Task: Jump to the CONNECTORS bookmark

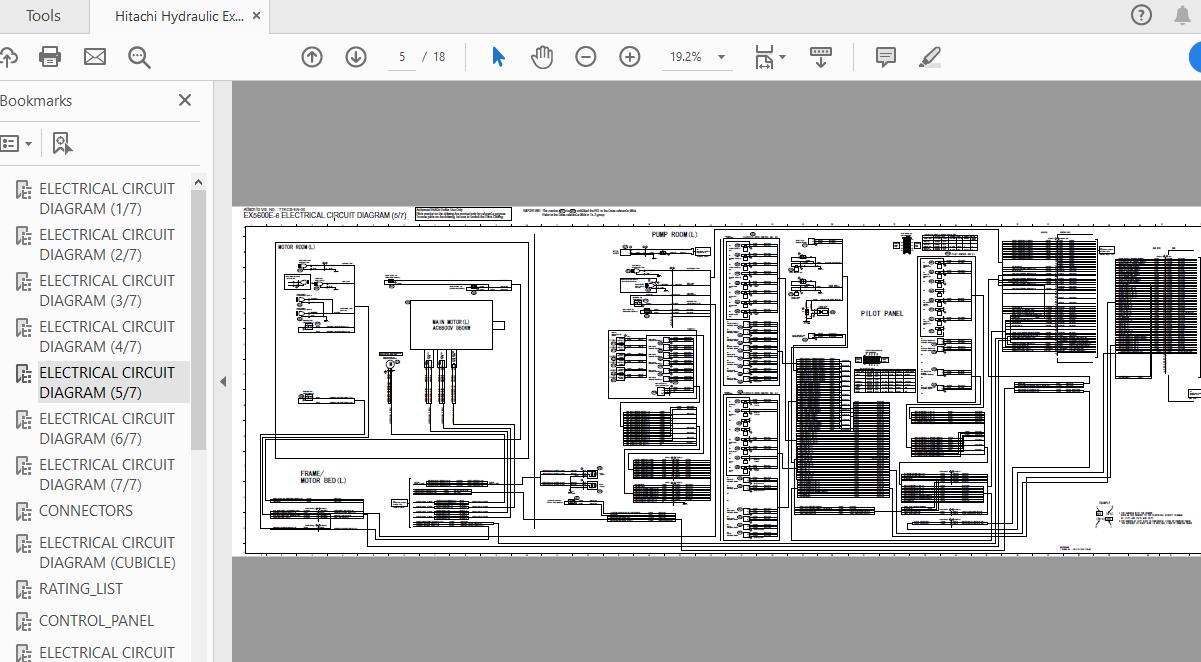Action: 85,511
